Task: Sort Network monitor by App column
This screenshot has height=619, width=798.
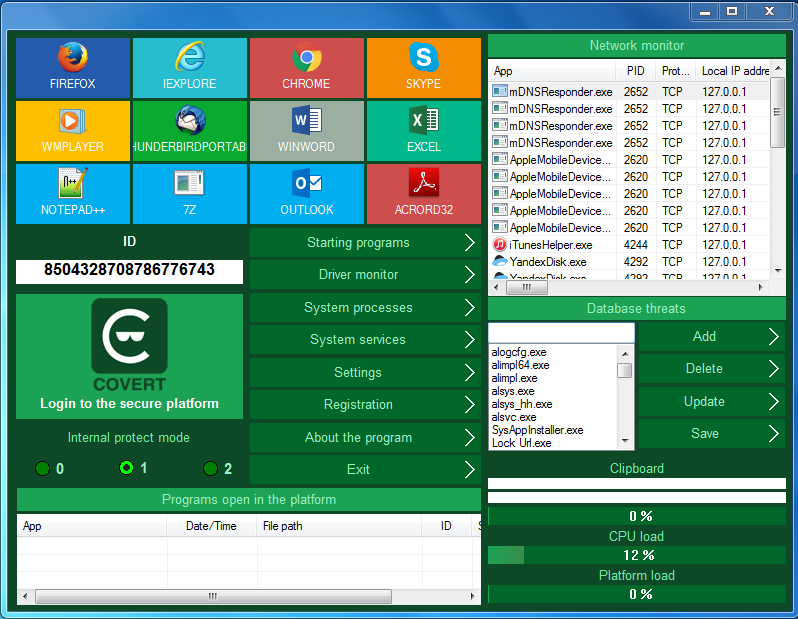Action: click(552, 71)
